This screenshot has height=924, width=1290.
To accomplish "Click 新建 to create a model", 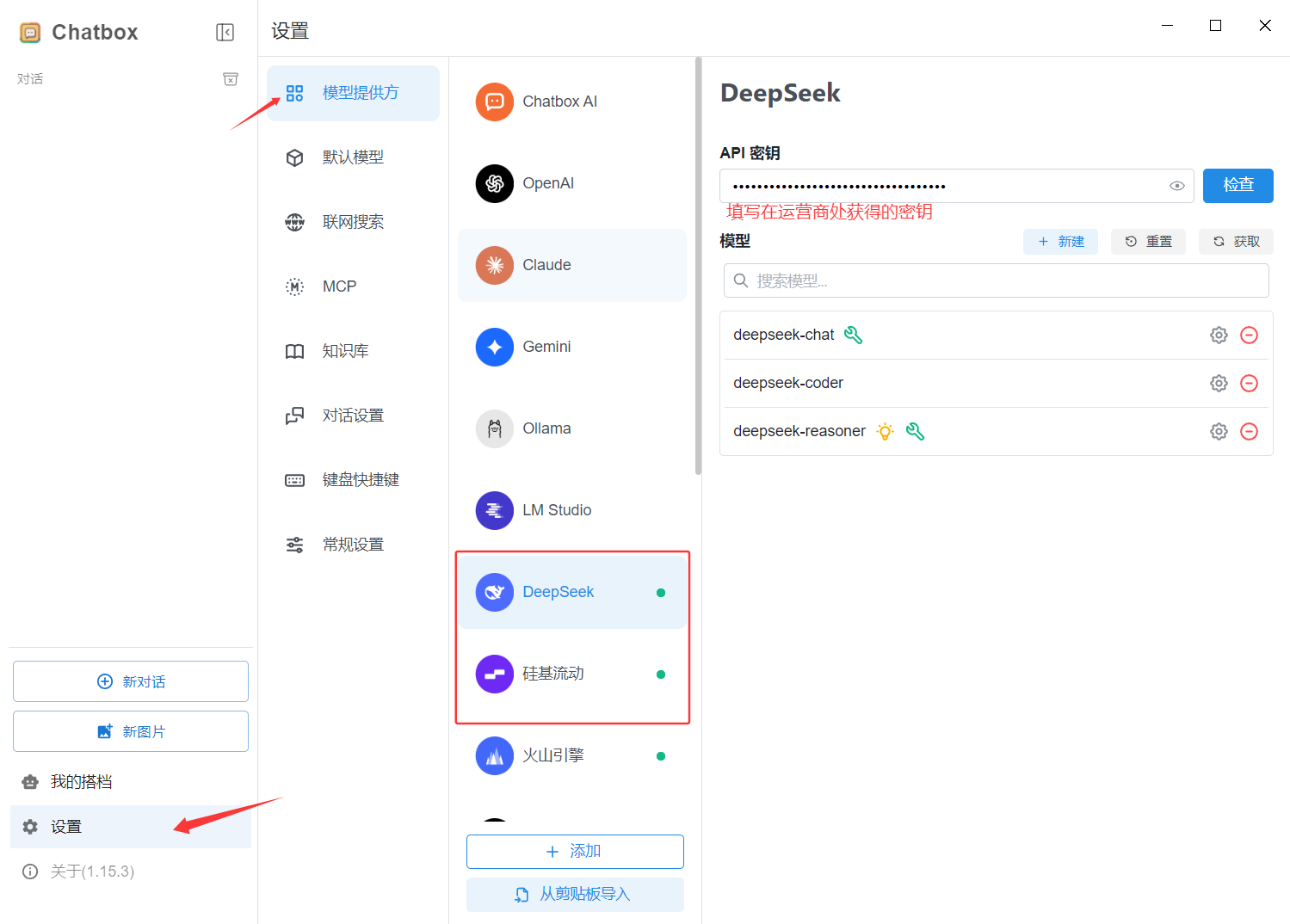I will point(1060,242).
